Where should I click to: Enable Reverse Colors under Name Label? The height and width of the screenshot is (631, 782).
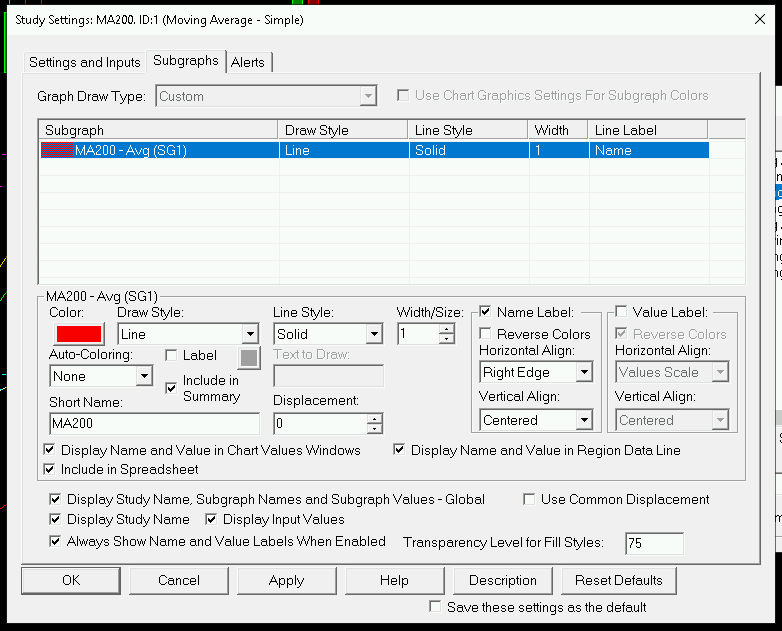pyautogui.click(x=486, y=334)
